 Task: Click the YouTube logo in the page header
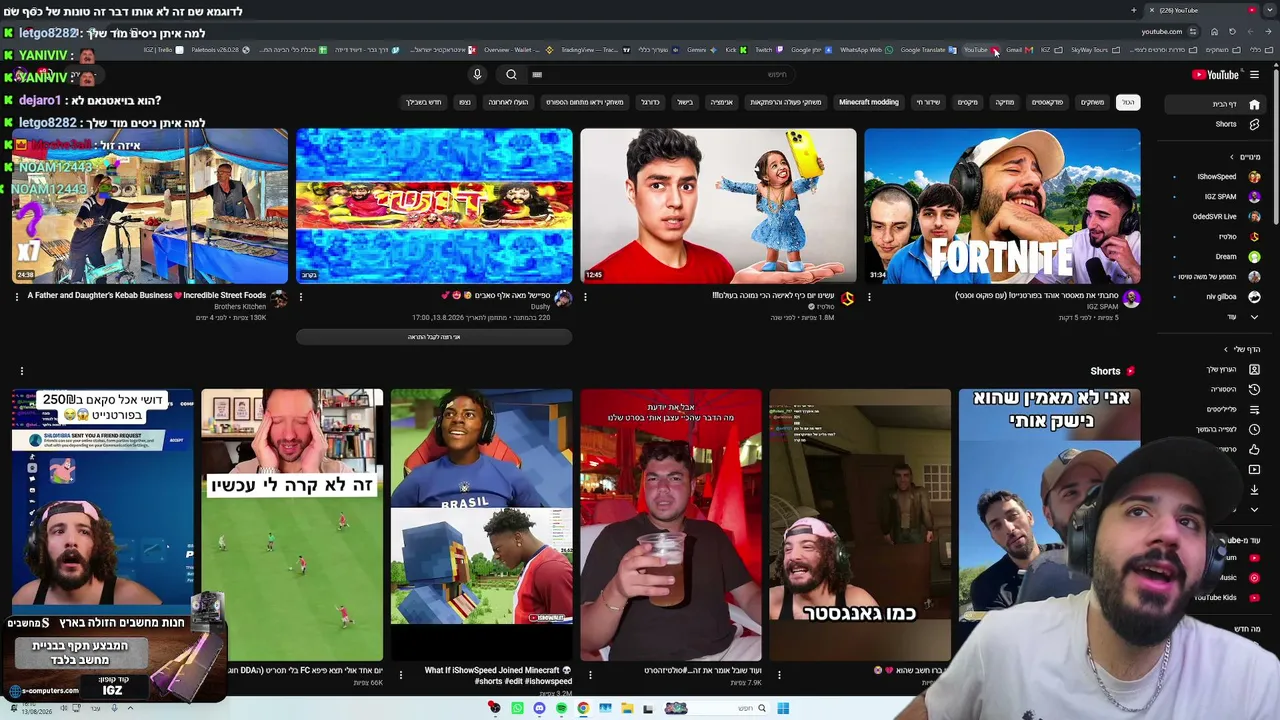click(1215, 75)
